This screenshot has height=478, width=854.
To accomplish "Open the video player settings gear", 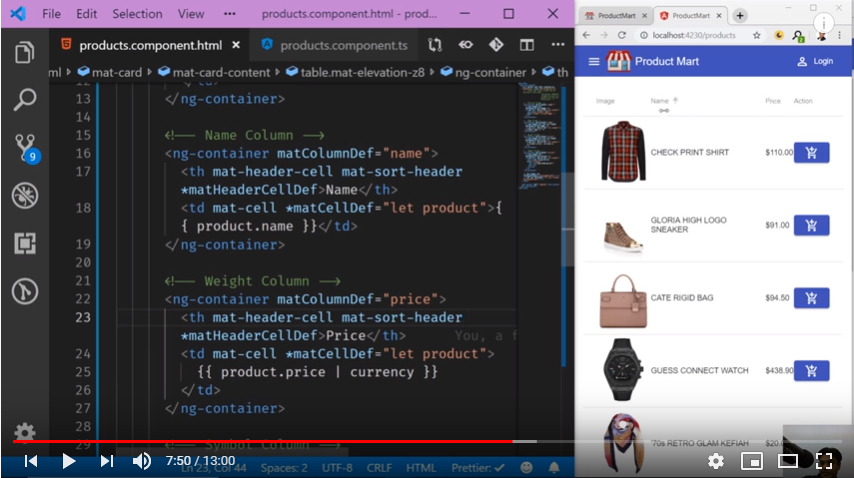I will 716,461.
